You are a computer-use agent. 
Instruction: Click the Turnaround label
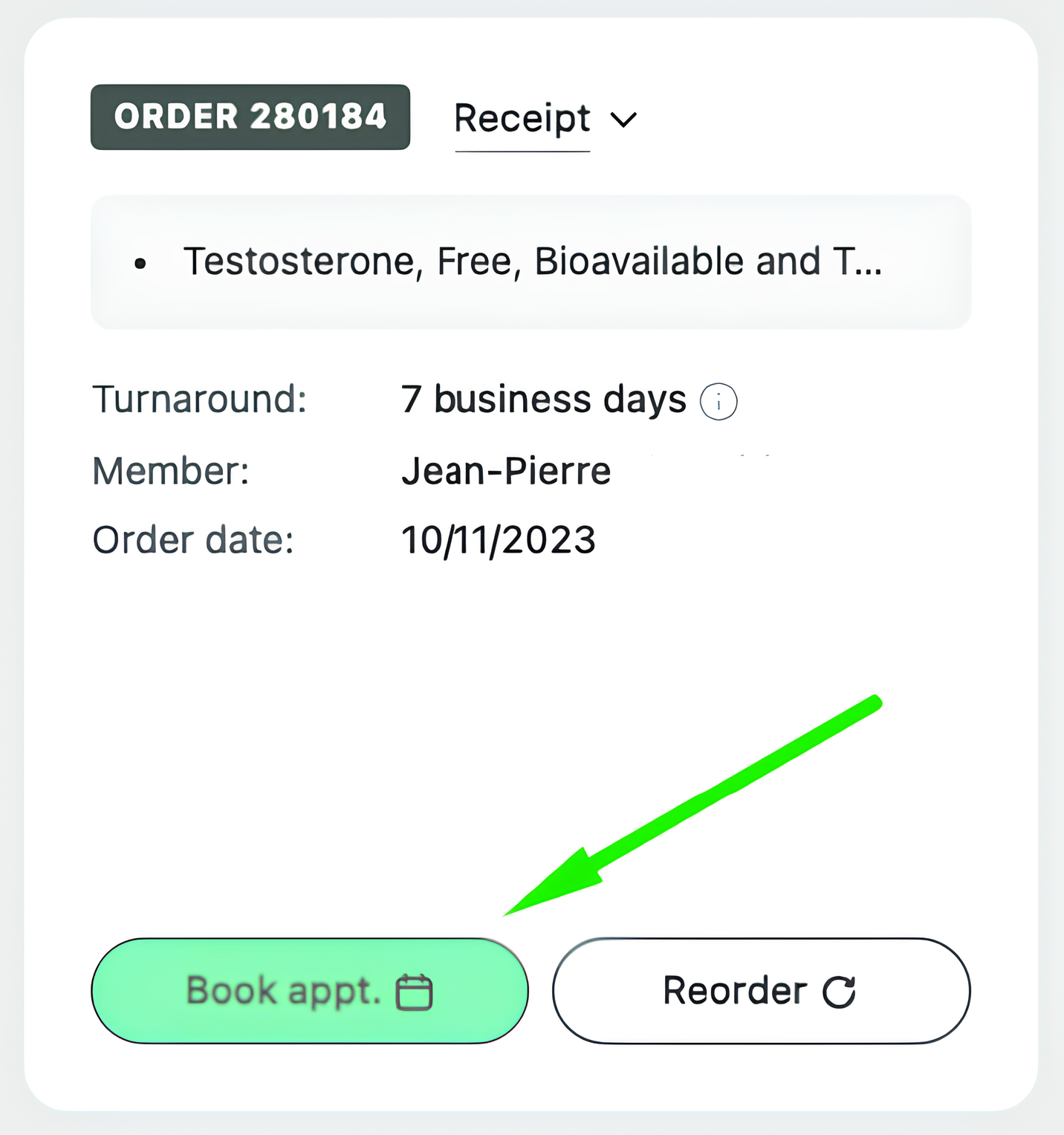tap(199, 400)
